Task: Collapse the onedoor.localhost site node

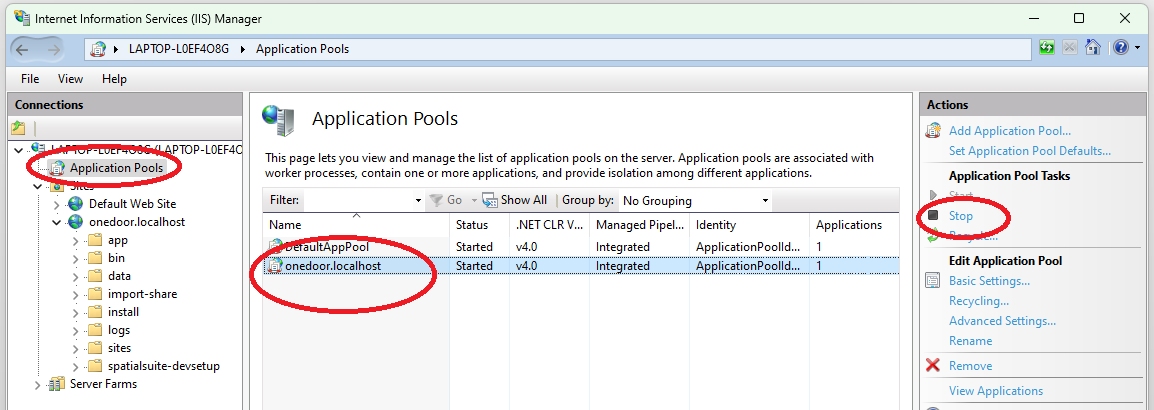Action: (57, 222)
